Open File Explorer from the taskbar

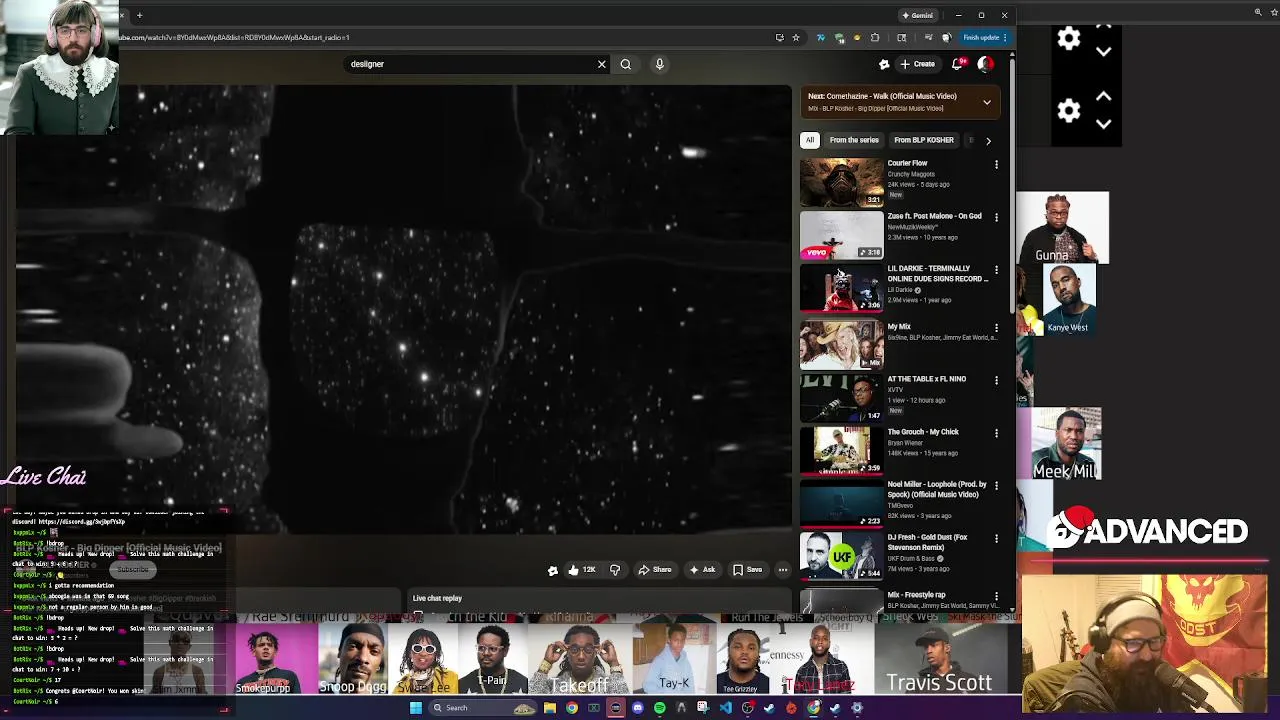coord(550,708)
